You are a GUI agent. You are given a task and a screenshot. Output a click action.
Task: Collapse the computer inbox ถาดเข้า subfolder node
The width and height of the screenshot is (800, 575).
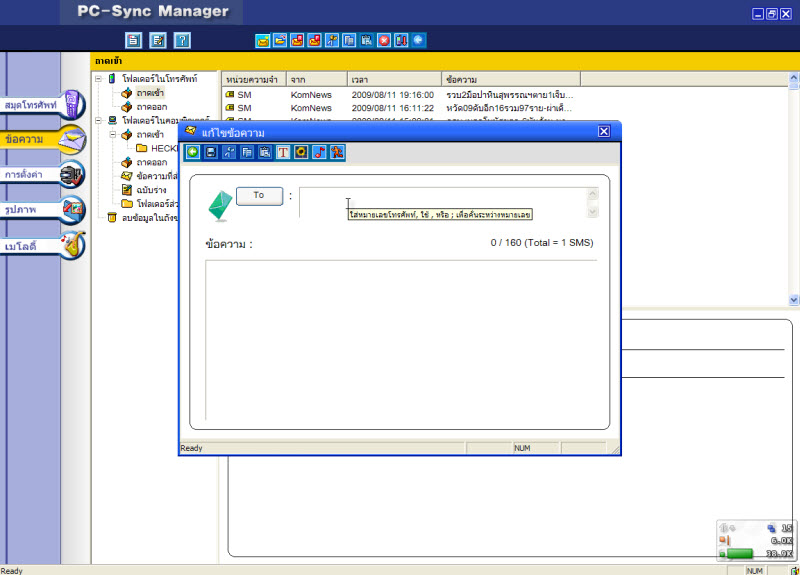(x=113, y=135)
